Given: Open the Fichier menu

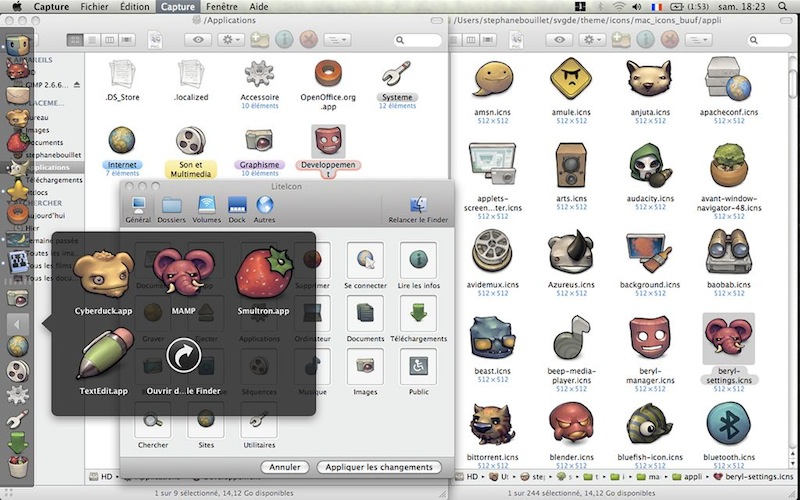Looking at the screenshot, I should [95, 7].
